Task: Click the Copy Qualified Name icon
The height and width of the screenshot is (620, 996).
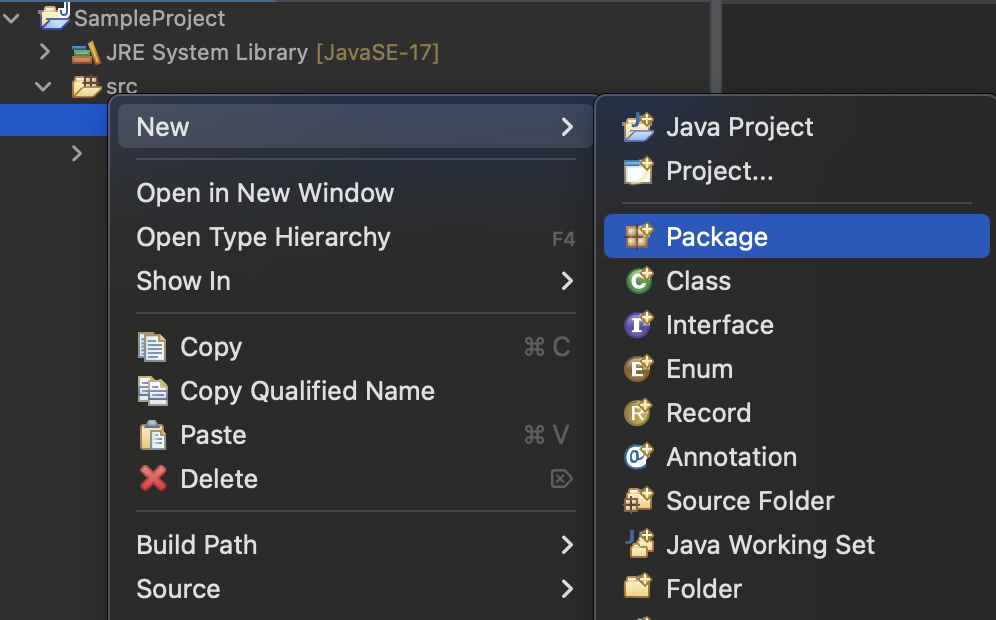Action: coord(153,391)
